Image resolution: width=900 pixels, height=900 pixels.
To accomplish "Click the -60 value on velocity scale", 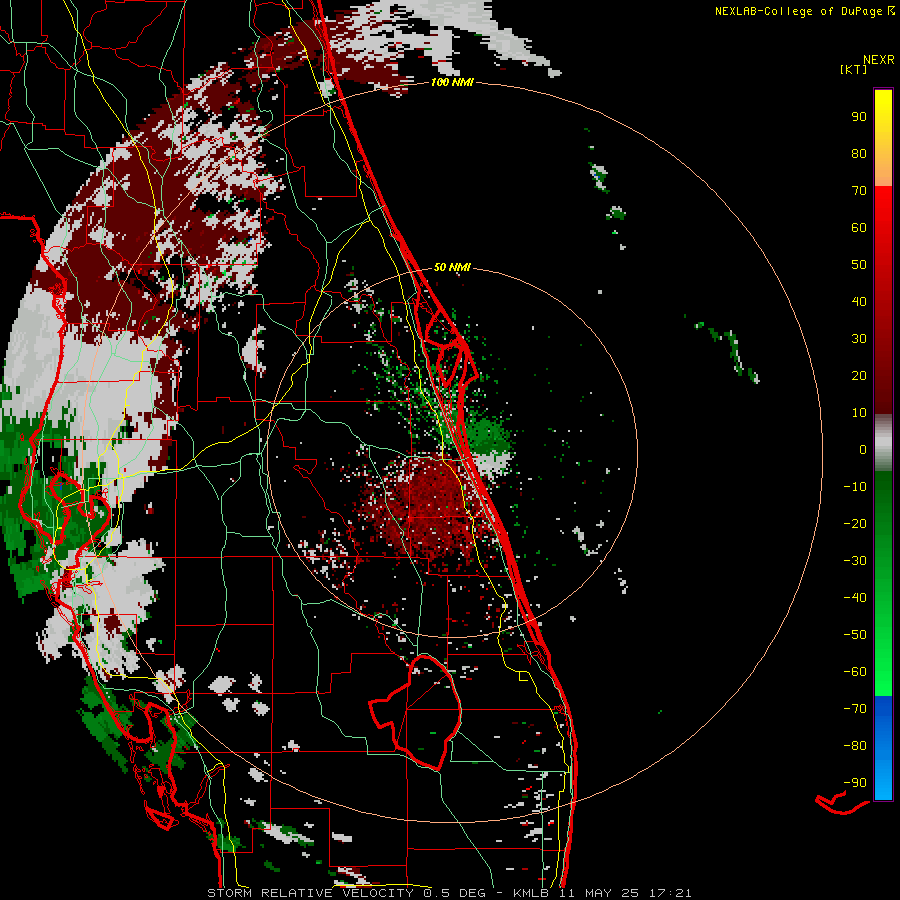I will tap(855, 672).
